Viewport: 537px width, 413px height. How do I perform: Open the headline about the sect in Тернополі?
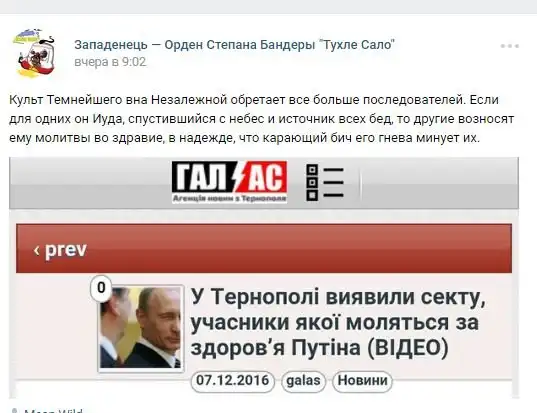[x=337, y=322]
